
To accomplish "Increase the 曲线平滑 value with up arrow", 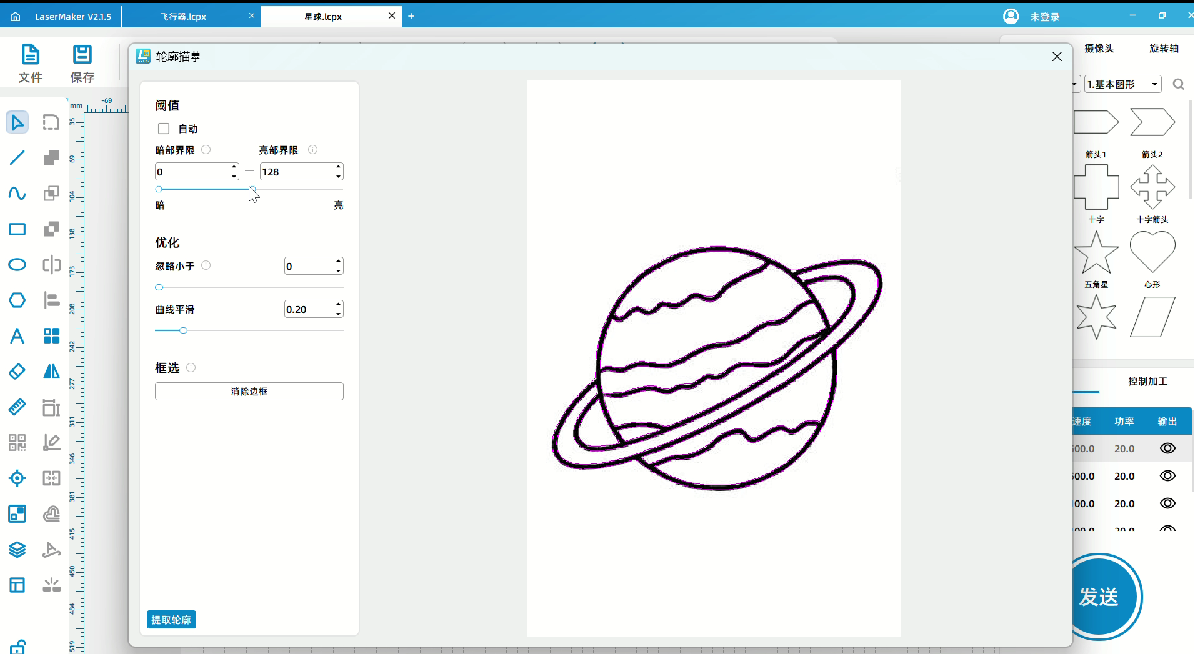I will 339,305.
